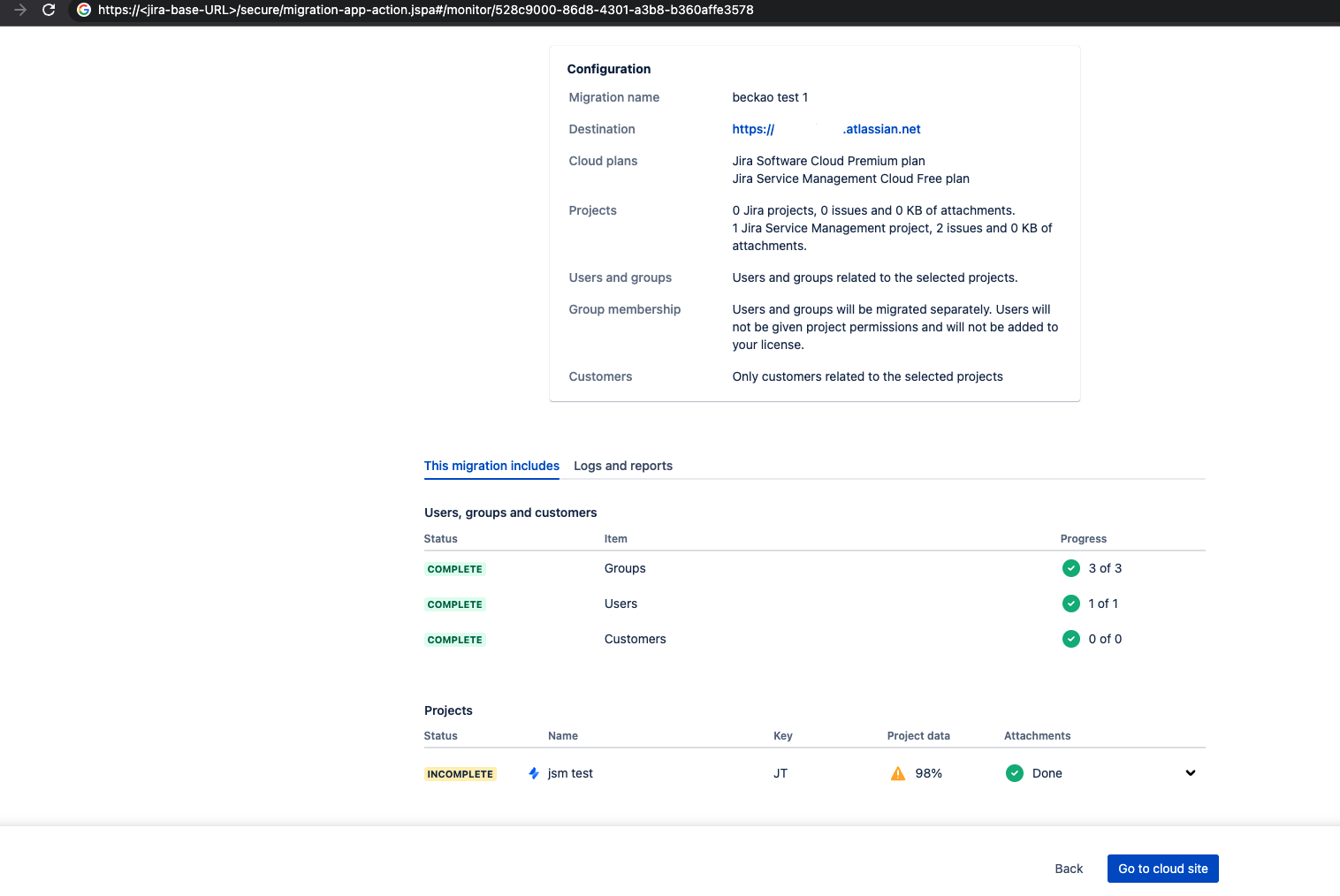Click the '3 of 3' progress value

point(1105,568)
